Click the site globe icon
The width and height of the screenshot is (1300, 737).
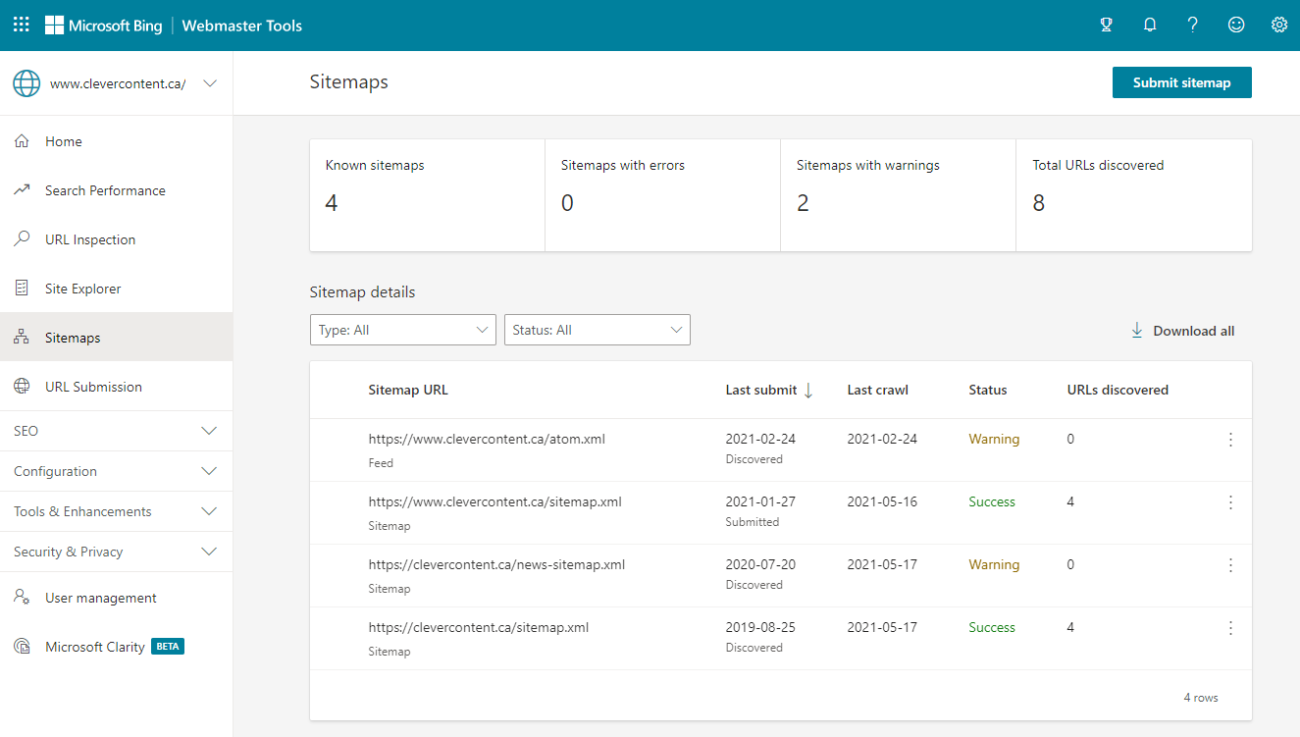coord(27,84)
